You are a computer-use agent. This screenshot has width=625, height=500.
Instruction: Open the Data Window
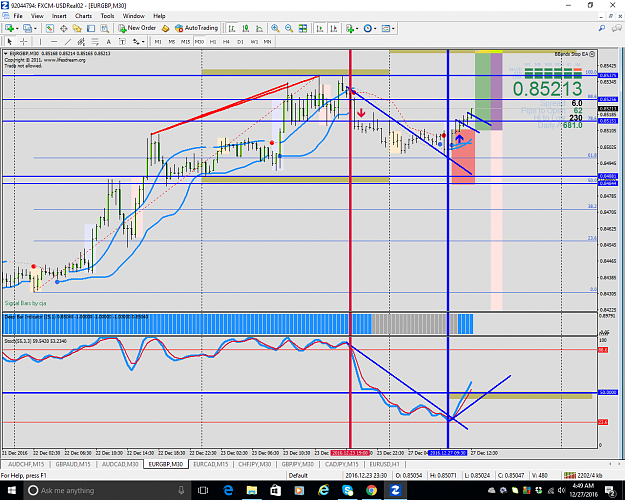tap(63, 28)
